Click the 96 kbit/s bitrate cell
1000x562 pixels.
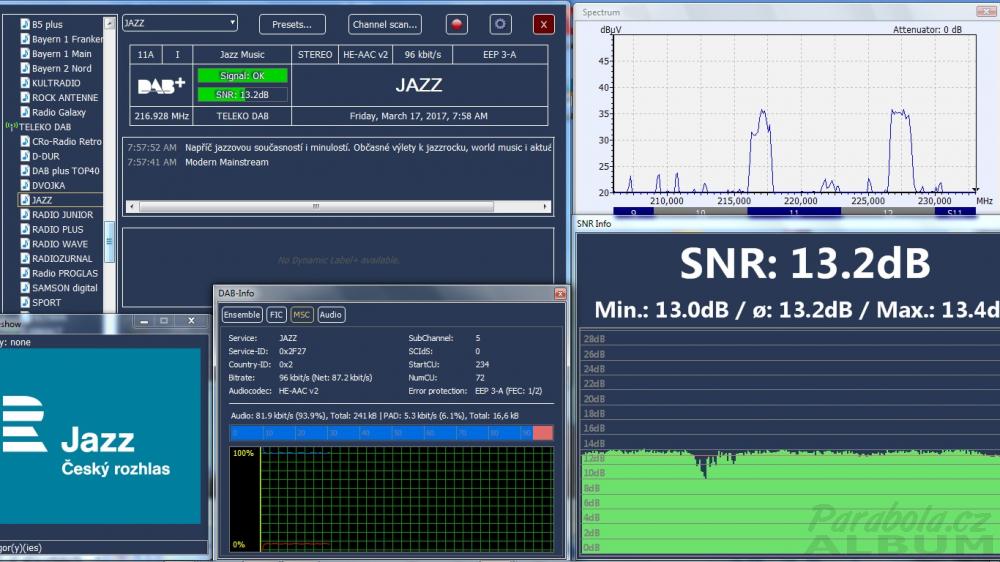pos(422,55)
